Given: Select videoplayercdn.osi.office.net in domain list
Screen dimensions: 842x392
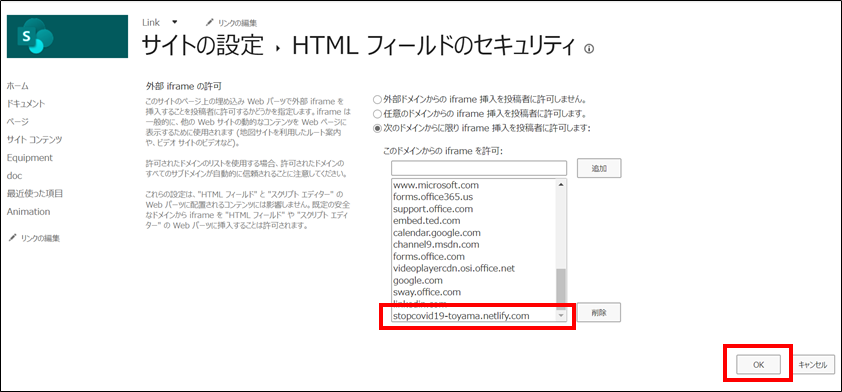Looking at the screenshot, I should 454,268.
